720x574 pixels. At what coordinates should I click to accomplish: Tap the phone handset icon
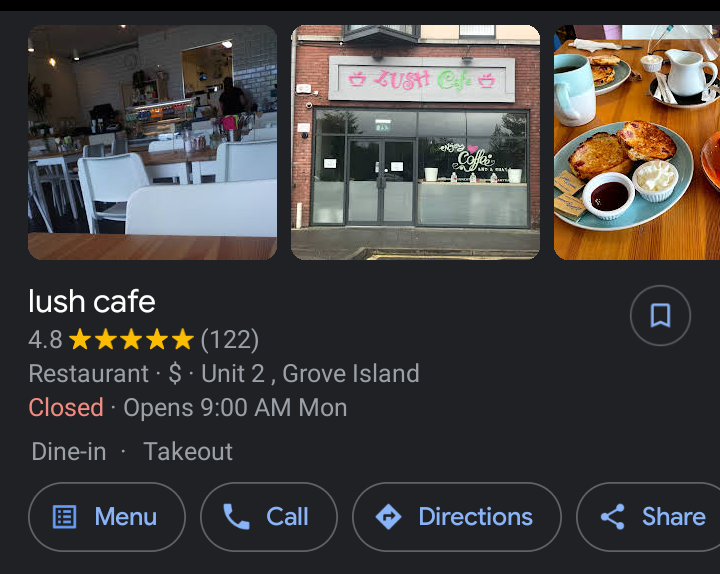(236, 517)
